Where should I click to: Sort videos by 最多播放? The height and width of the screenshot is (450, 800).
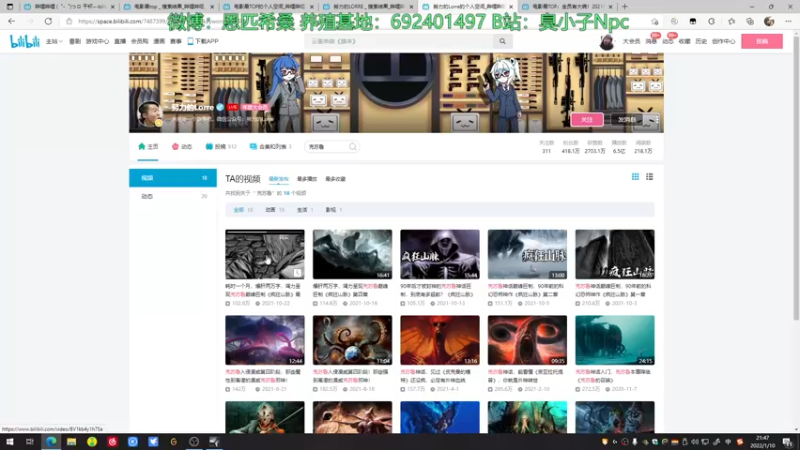coord(307,179)
